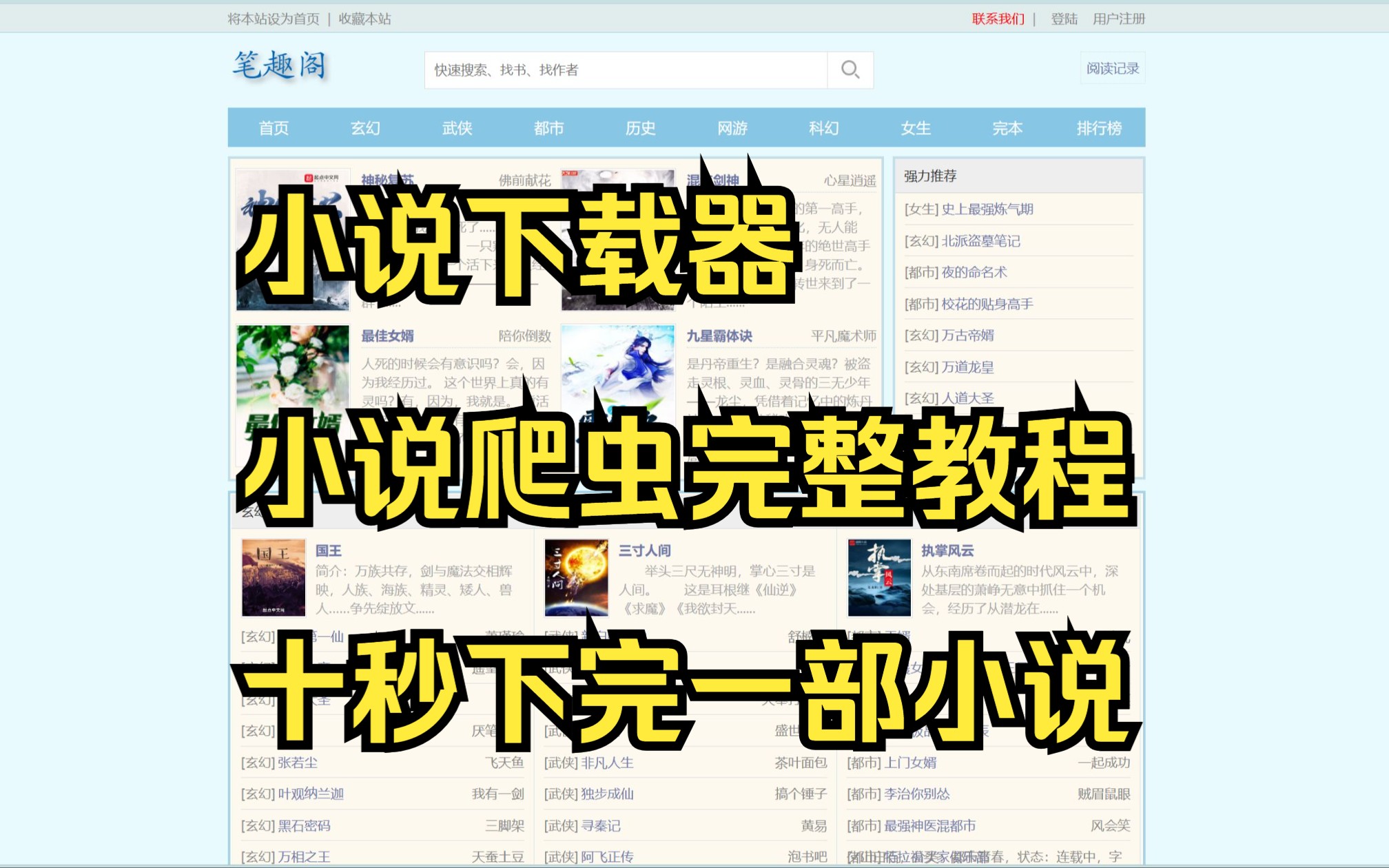Open 万古帝婿 recommendation
The width and height of the screenshot is (1389, 868).
(967, 335)
